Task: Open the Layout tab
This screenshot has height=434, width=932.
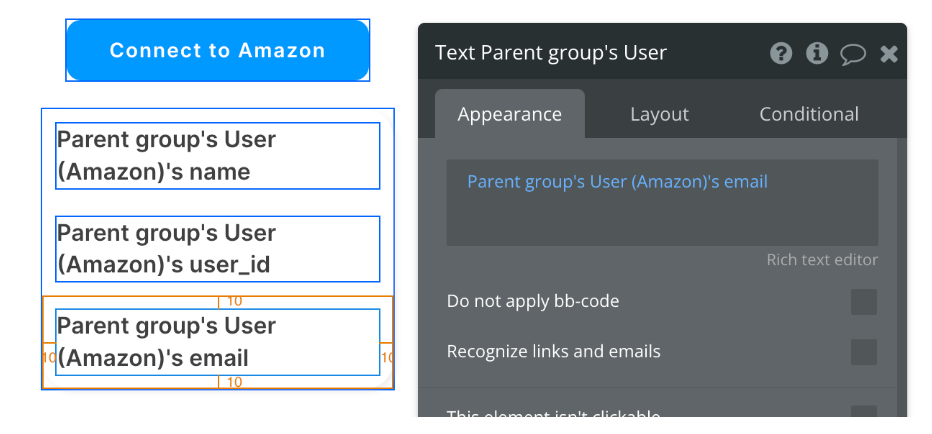Action: pos(659,114)
